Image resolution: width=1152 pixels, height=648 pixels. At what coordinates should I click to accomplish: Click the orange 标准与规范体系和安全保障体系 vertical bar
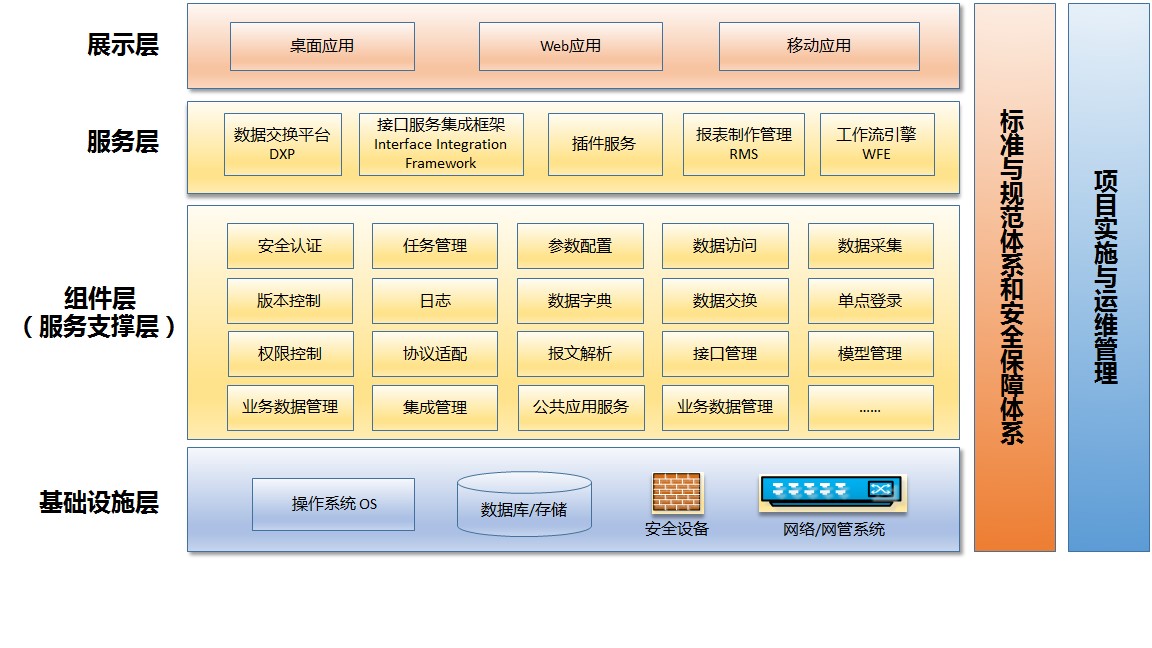pos(1014,277)
